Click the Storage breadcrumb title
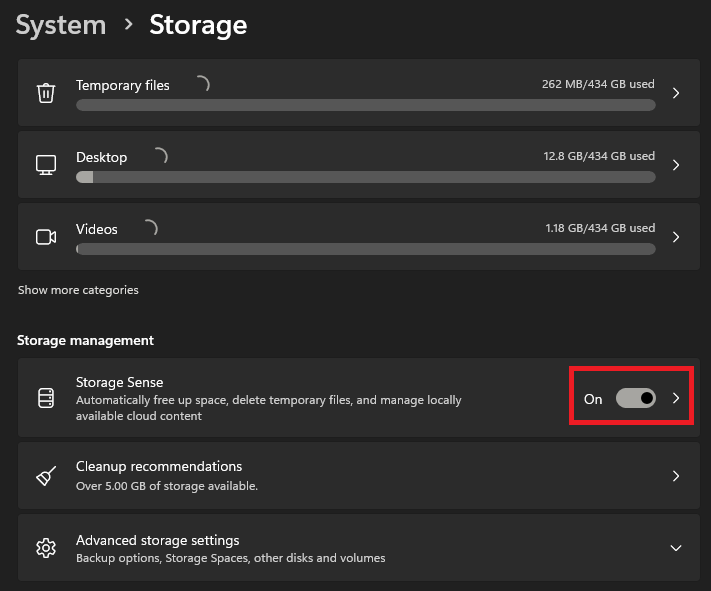Viewport: 711px width, 591px height. click(198, 24)
